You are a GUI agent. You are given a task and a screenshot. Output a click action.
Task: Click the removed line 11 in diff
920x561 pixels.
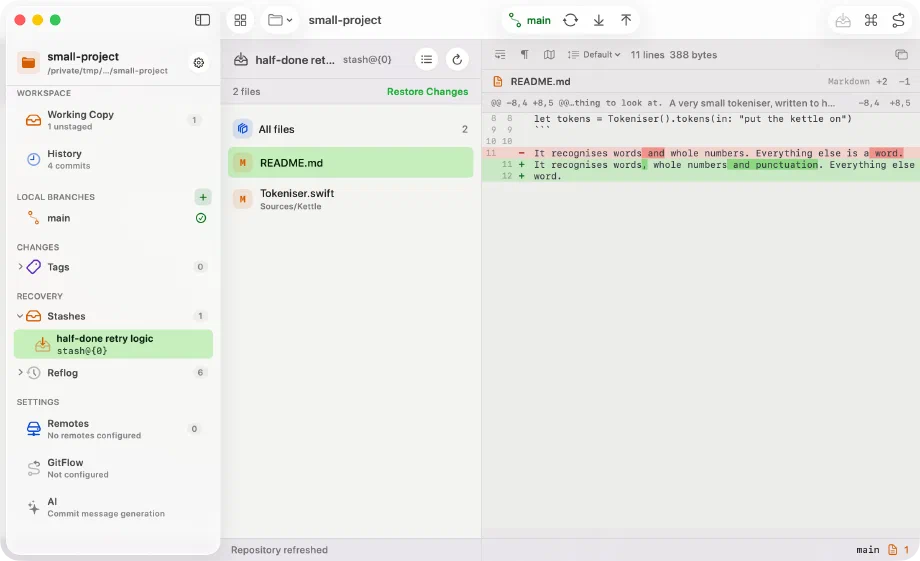point(701,153)
